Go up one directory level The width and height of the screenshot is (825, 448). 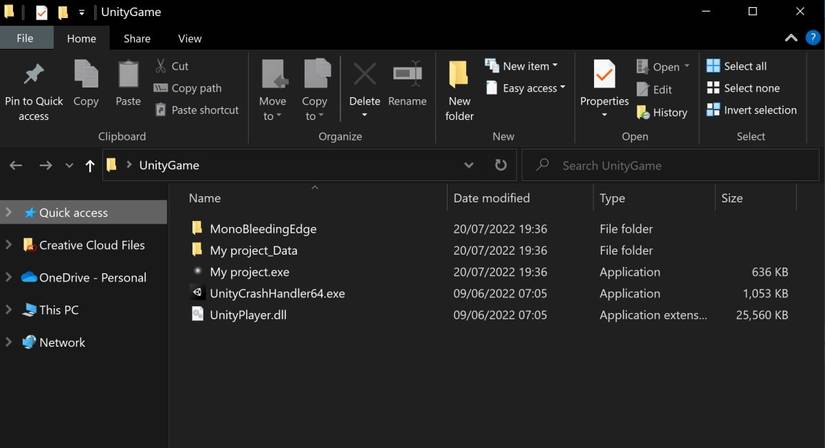tap(90, 166)
